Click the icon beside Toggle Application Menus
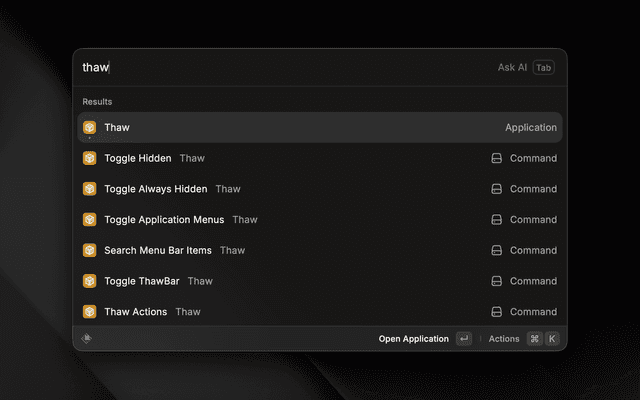The image size is (640, 400). pyautogui.click(x=89, y=220)
